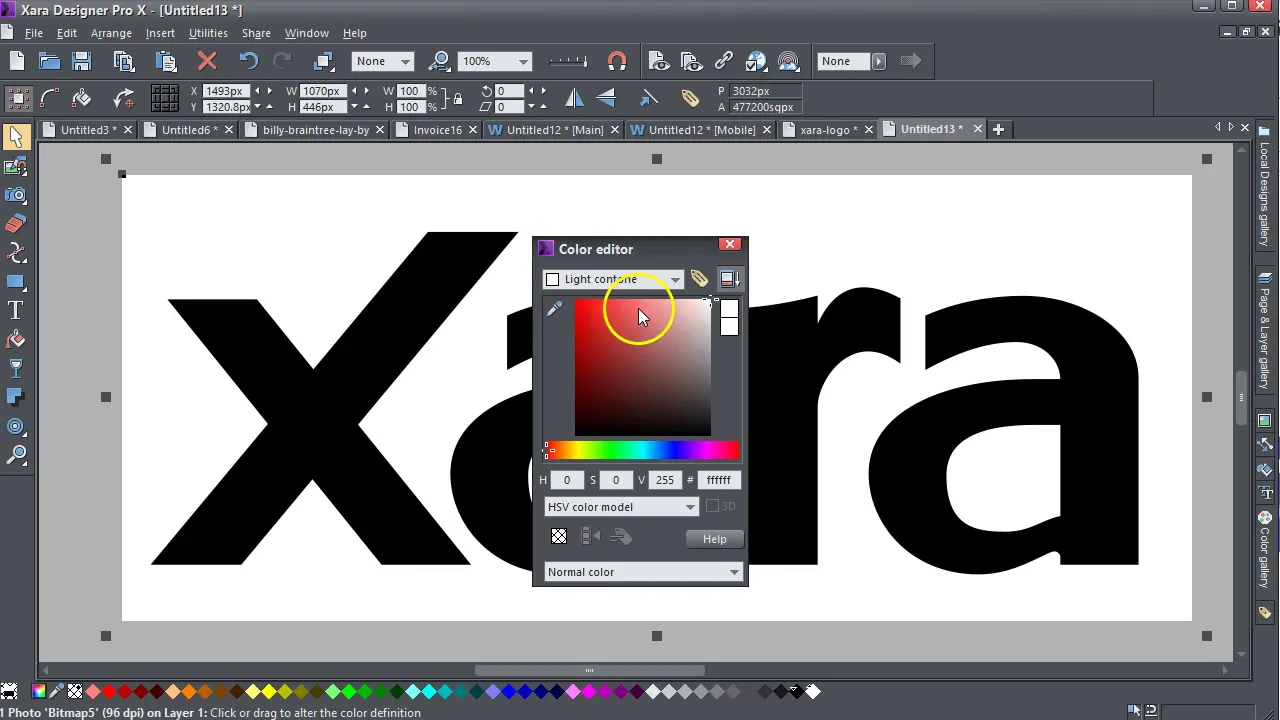
Task: Open the None dropdown at toolbar right
Action: point(878,61)
